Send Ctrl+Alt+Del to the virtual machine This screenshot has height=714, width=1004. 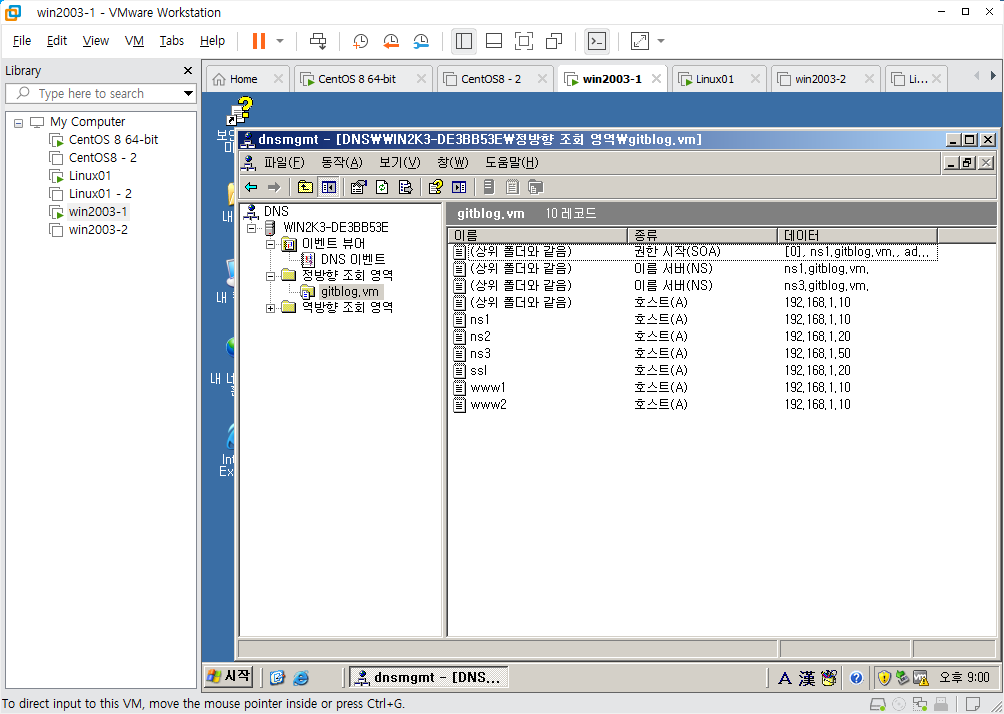[x=318, y=41]
